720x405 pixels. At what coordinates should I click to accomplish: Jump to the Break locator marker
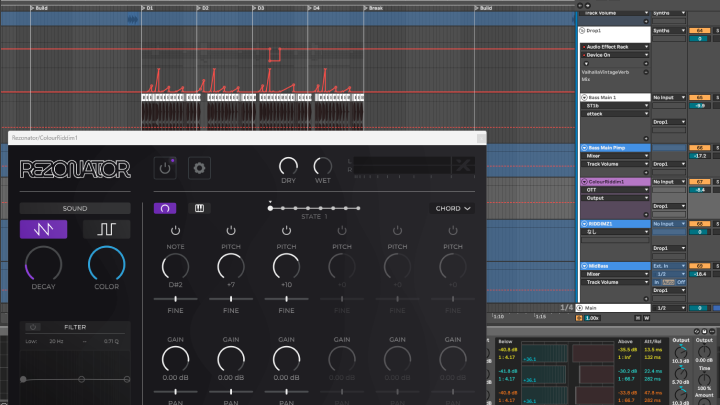374,8
